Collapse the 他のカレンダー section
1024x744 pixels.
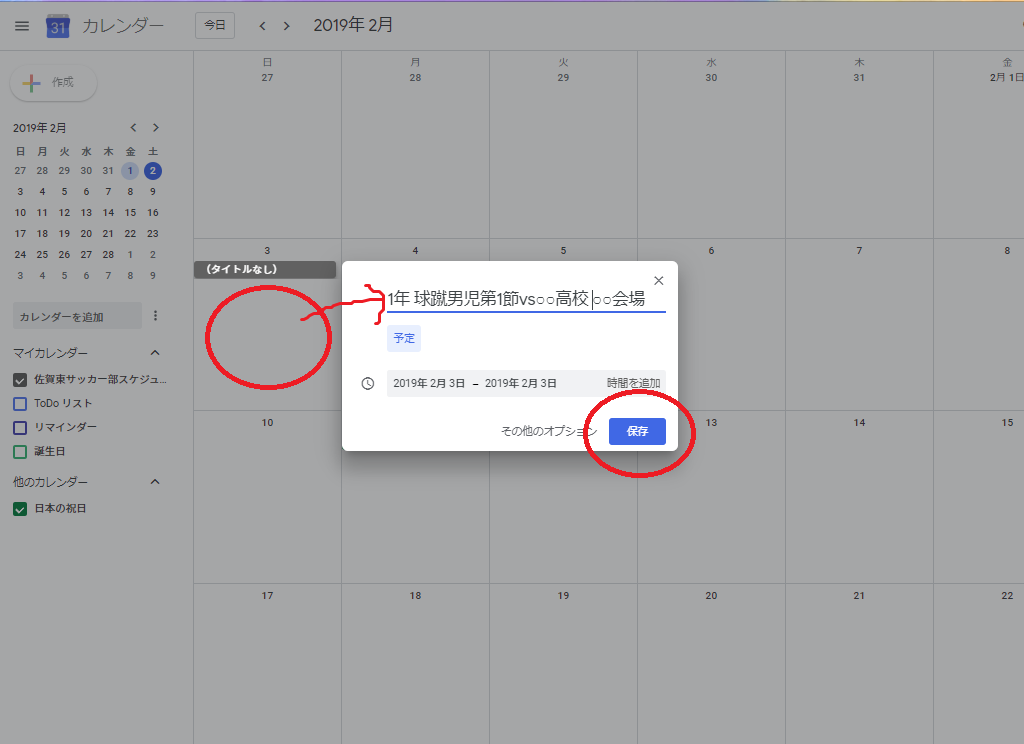tap(155, 482)
